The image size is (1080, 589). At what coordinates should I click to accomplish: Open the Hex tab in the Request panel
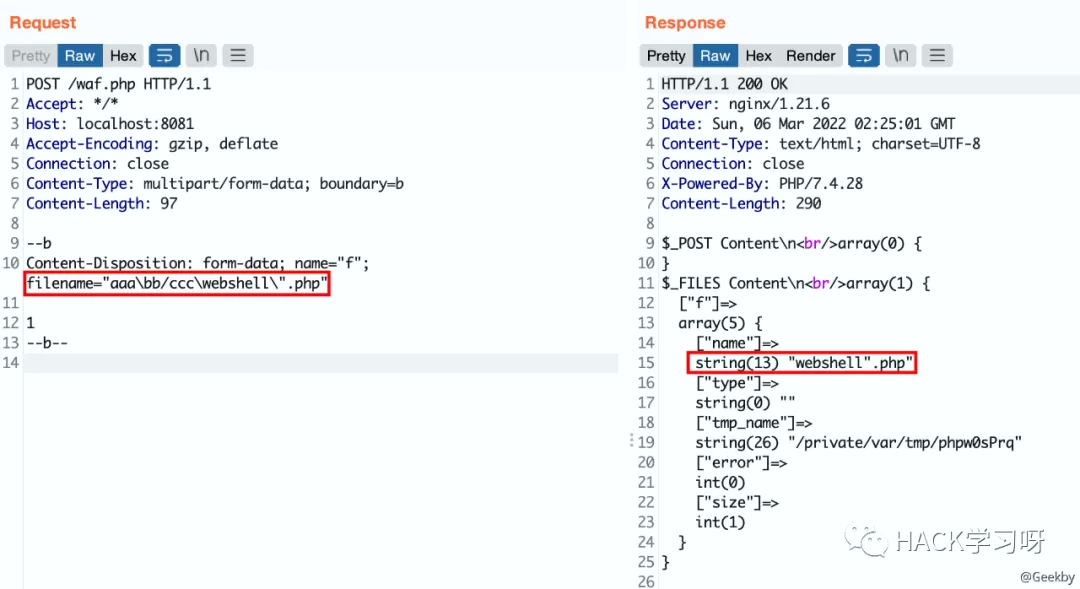(x=123, y=56)
